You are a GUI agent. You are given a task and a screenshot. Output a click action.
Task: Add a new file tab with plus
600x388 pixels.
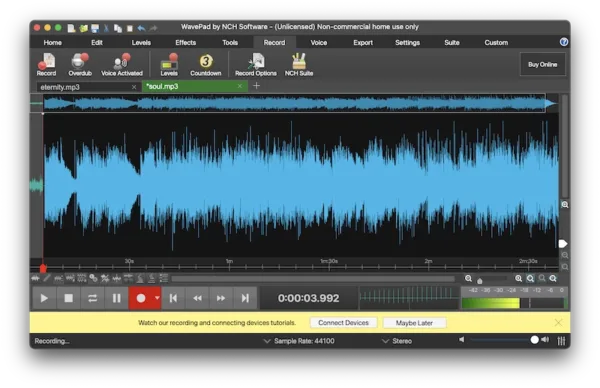(256, 86)
